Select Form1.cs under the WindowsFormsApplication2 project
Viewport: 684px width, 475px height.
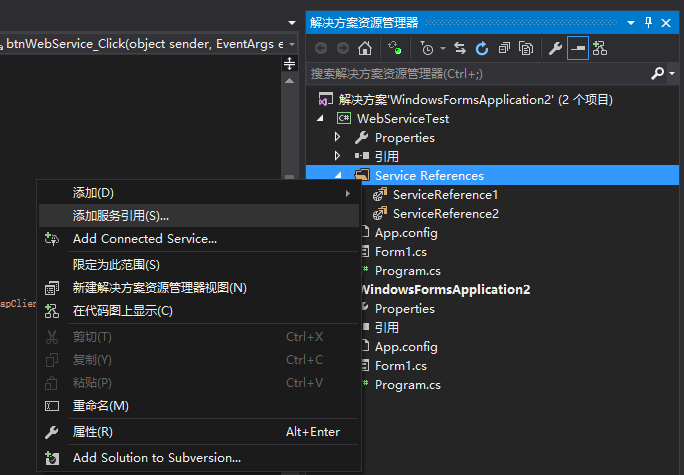[x=401, y=366]
